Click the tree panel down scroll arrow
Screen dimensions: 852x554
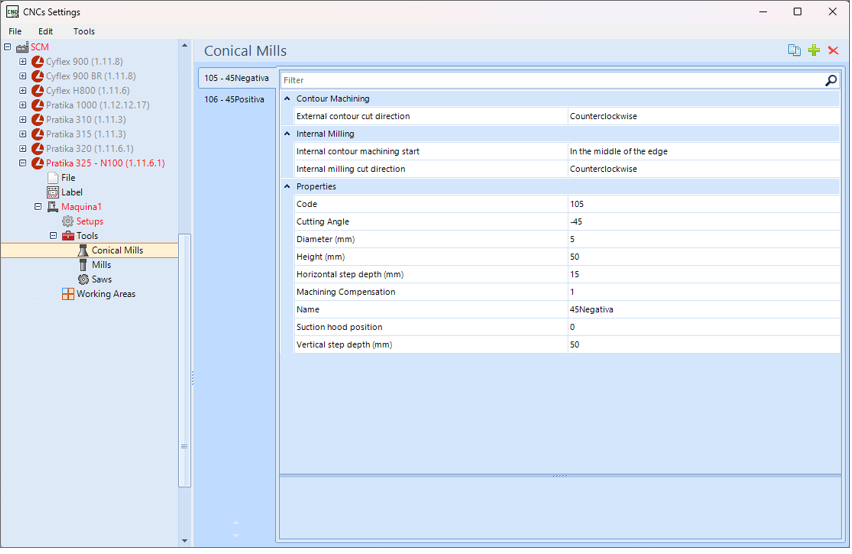point(185,542)
